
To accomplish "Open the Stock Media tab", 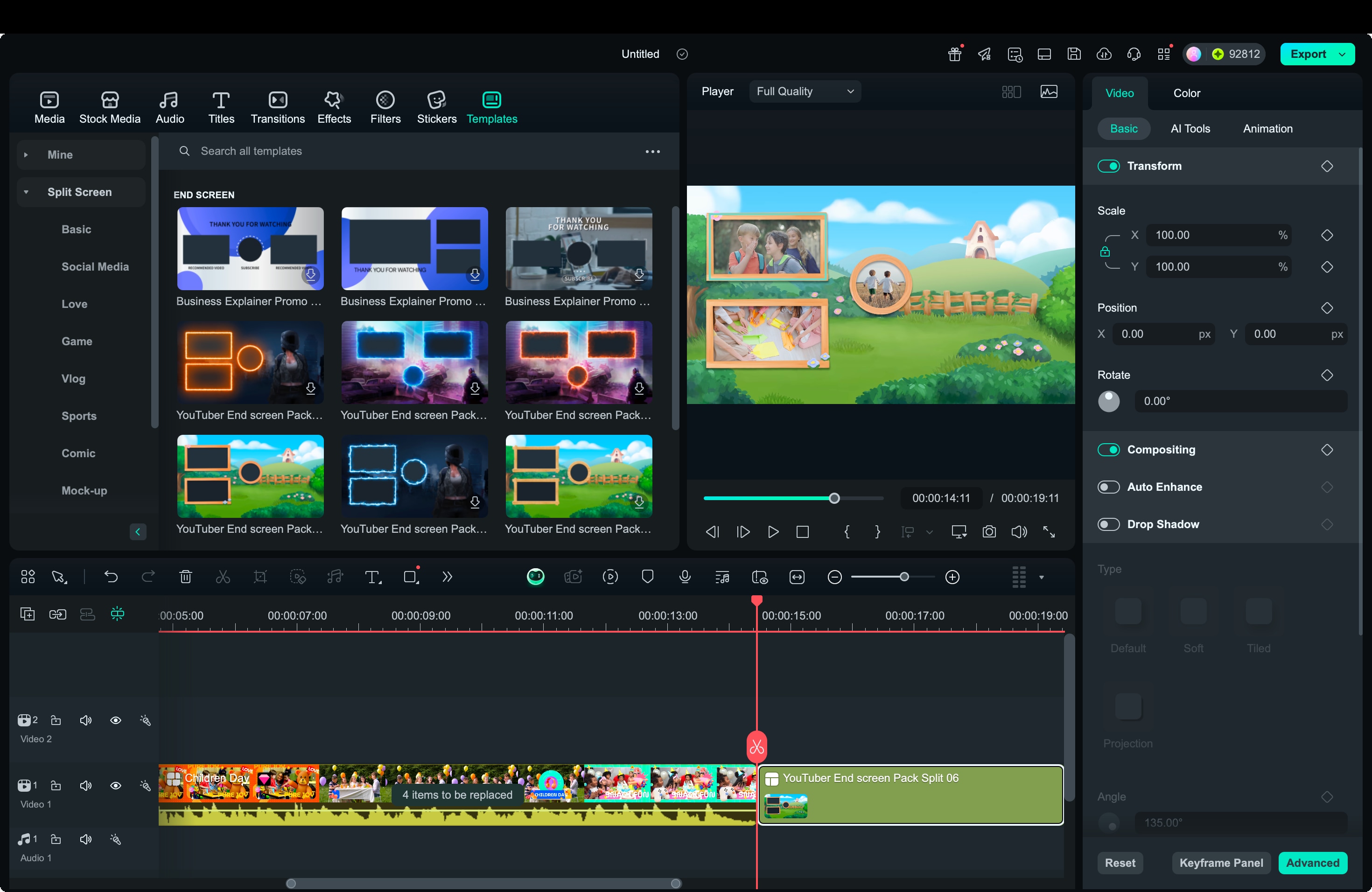I will point(110,107).
